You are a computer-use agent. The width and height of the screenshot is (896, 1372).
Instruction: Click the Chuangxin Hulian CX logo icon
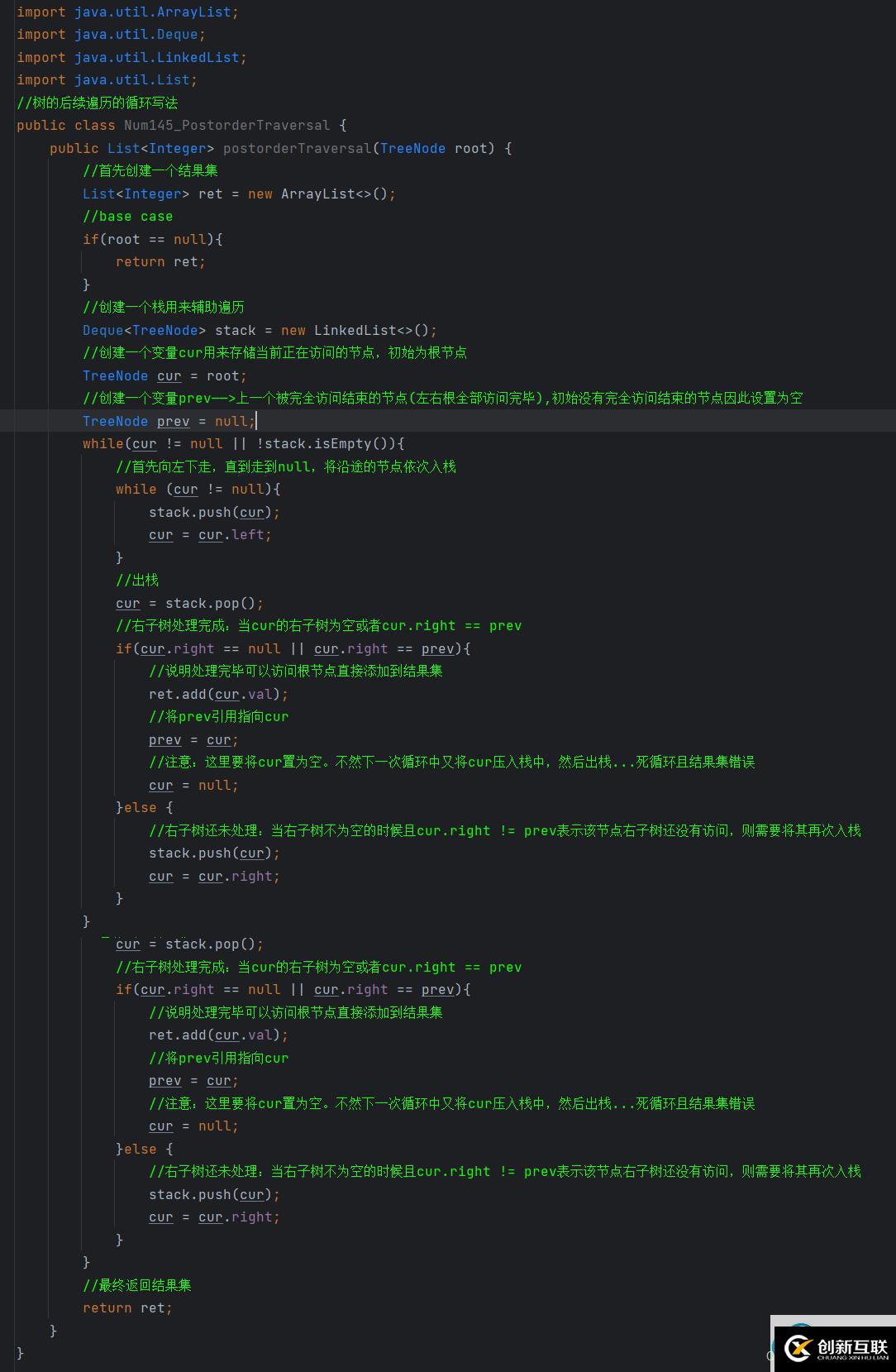click(x=798, y=1348)
